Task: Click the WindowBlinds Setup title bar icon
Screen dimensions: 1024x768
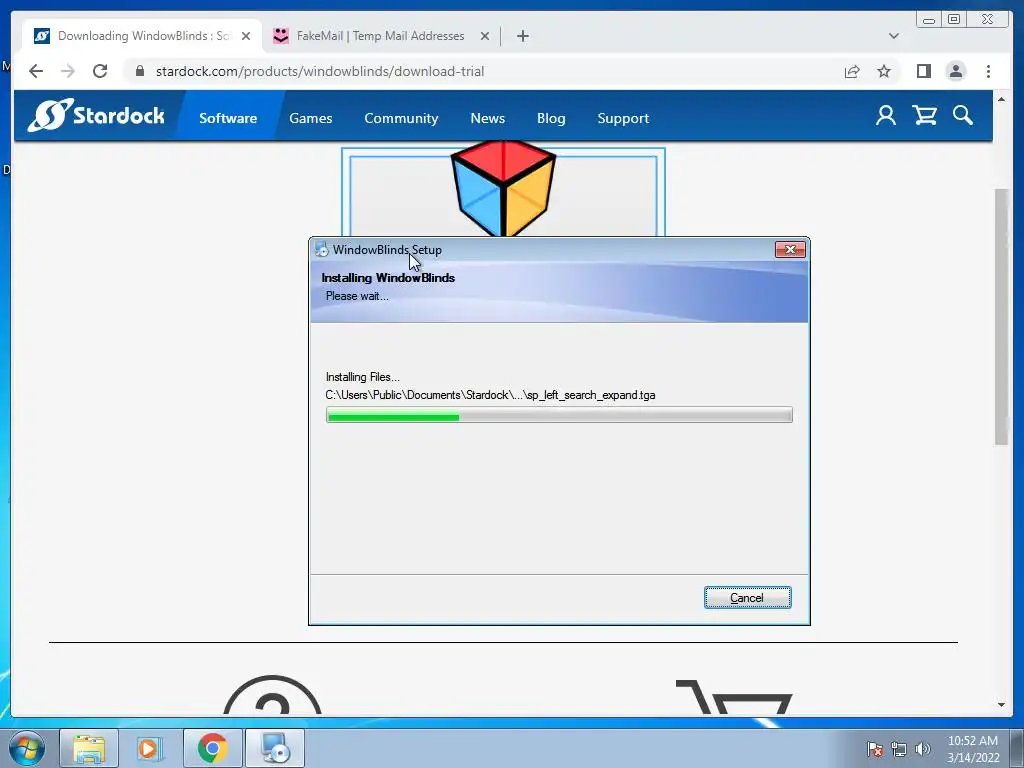Action: coord(321,249)
